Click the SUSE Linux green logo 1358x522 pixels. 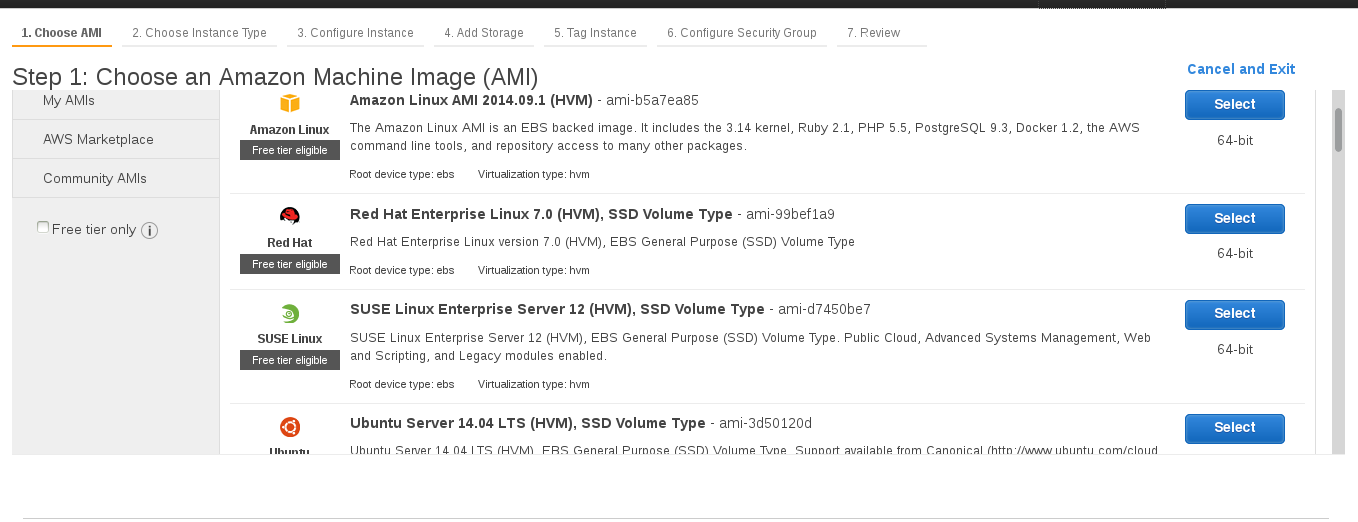[289, 313]
